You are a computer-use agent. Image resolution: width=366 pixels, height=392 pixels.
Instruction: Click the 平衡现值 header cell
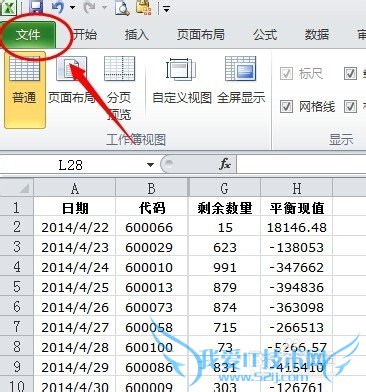tap(297, 208)
